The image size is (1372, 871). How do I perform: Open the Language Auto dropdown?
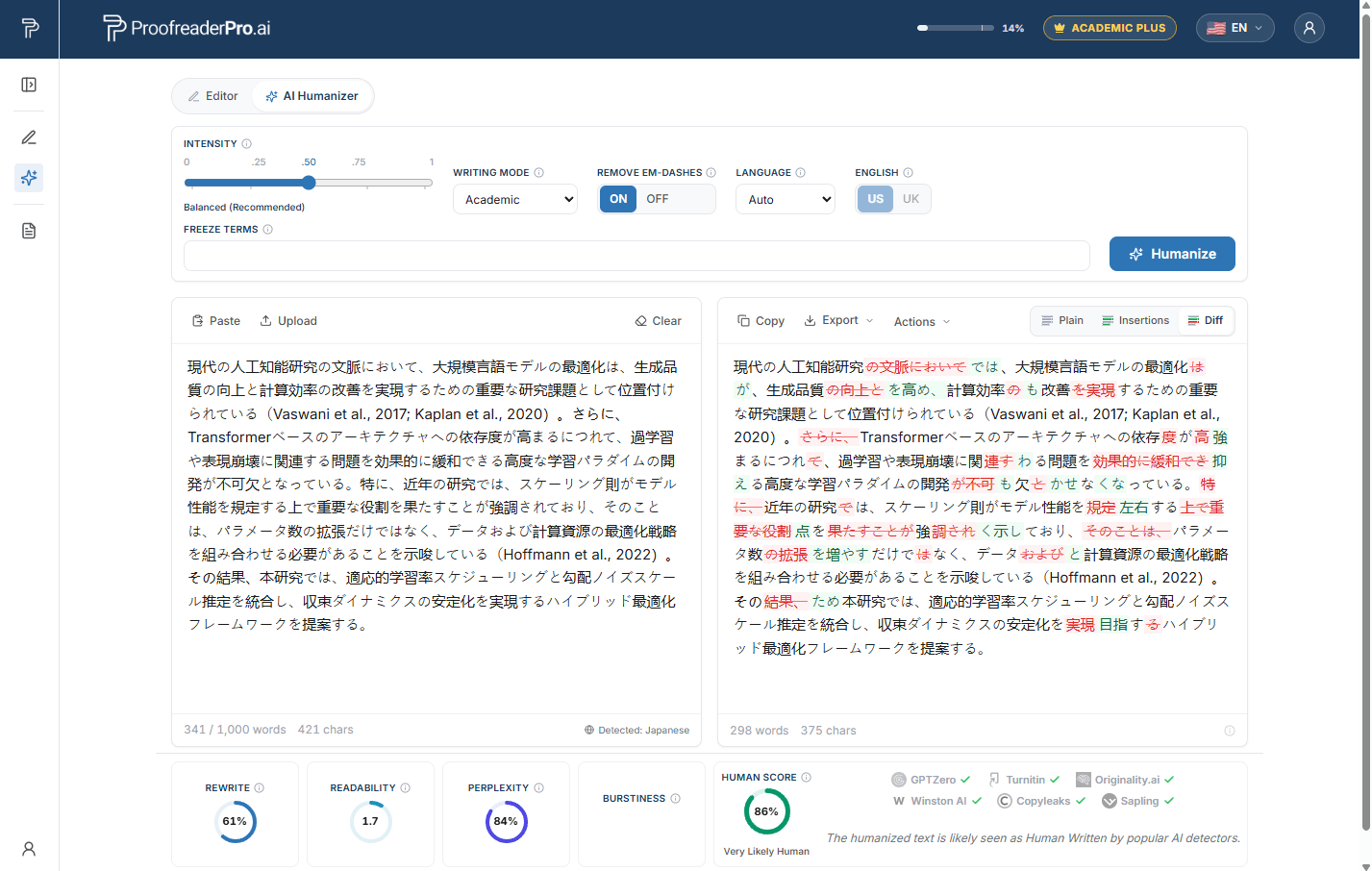pyautogui.click(x=786, y=199)
